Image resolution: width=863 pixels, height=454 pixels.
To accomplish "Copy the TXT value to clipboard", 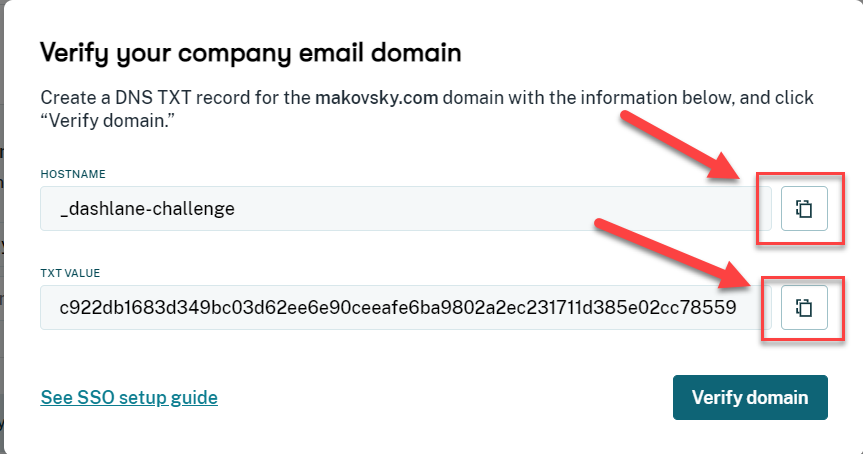I will 804,308.
